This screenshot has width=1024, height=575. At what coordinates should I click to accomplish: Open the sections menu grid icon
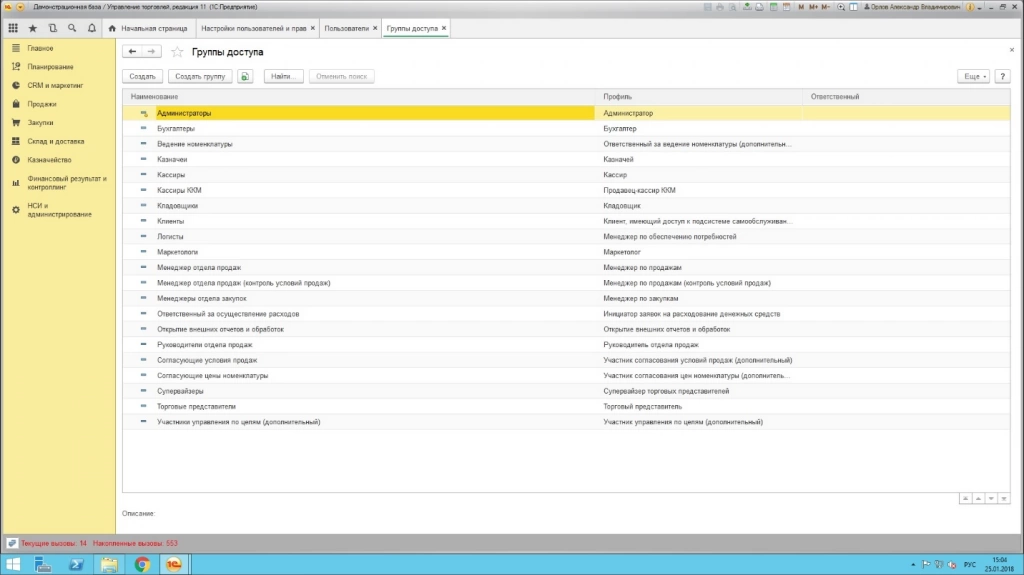point(13,28)
